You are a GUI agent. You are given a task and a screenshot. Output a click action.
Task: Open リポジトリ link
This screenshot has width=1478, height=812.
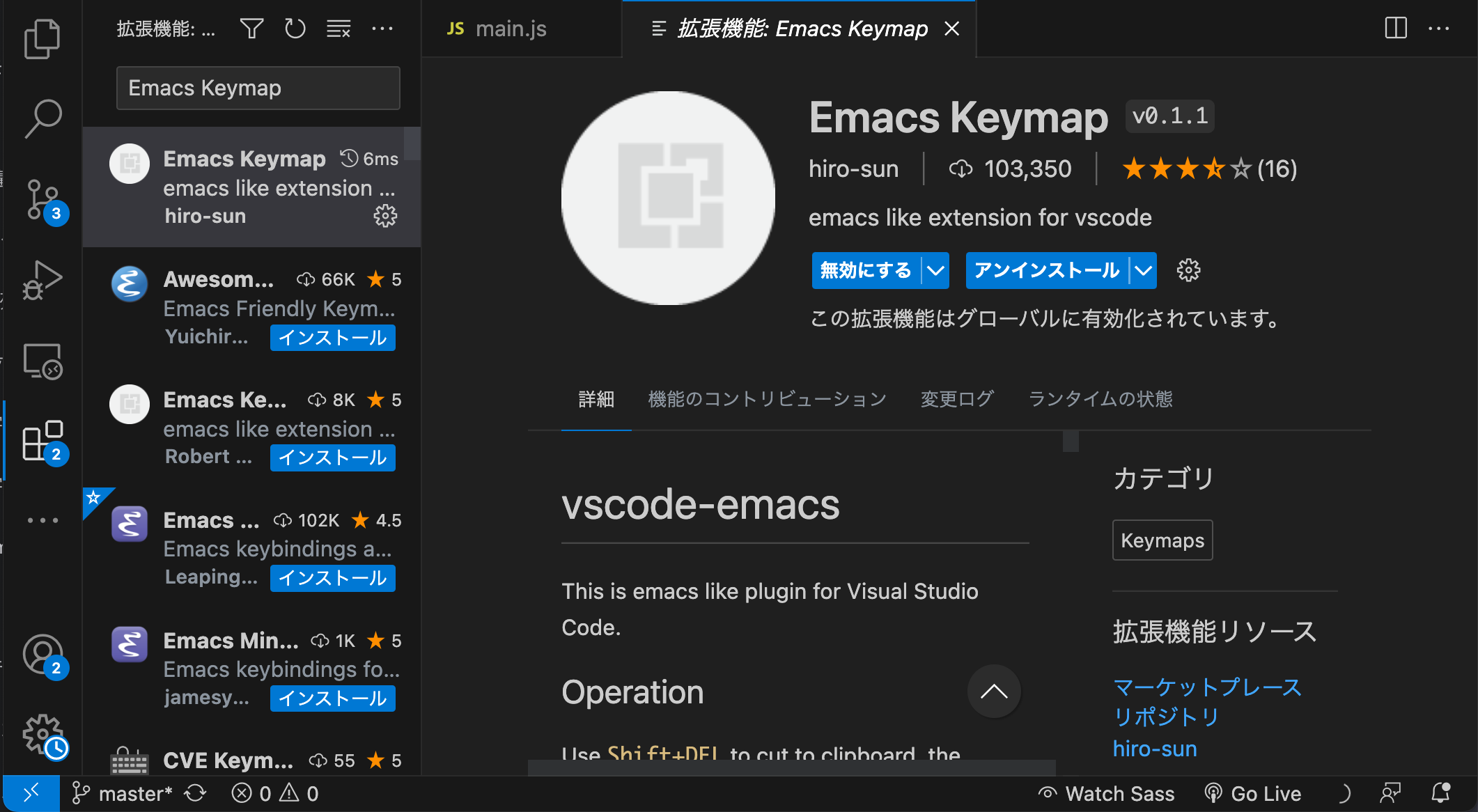(x=1167, y=717)
